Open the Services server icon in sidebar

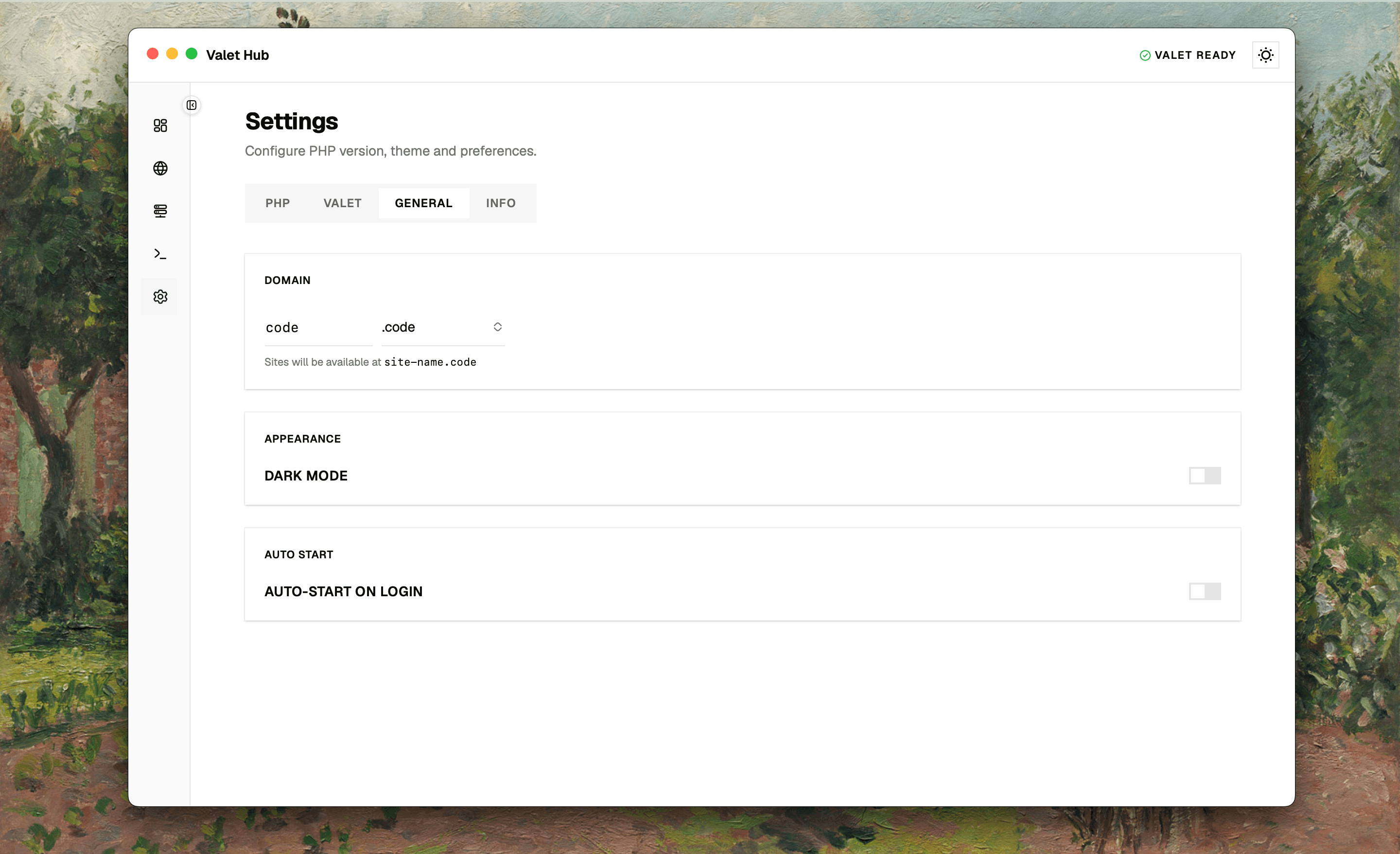(160, 211)
